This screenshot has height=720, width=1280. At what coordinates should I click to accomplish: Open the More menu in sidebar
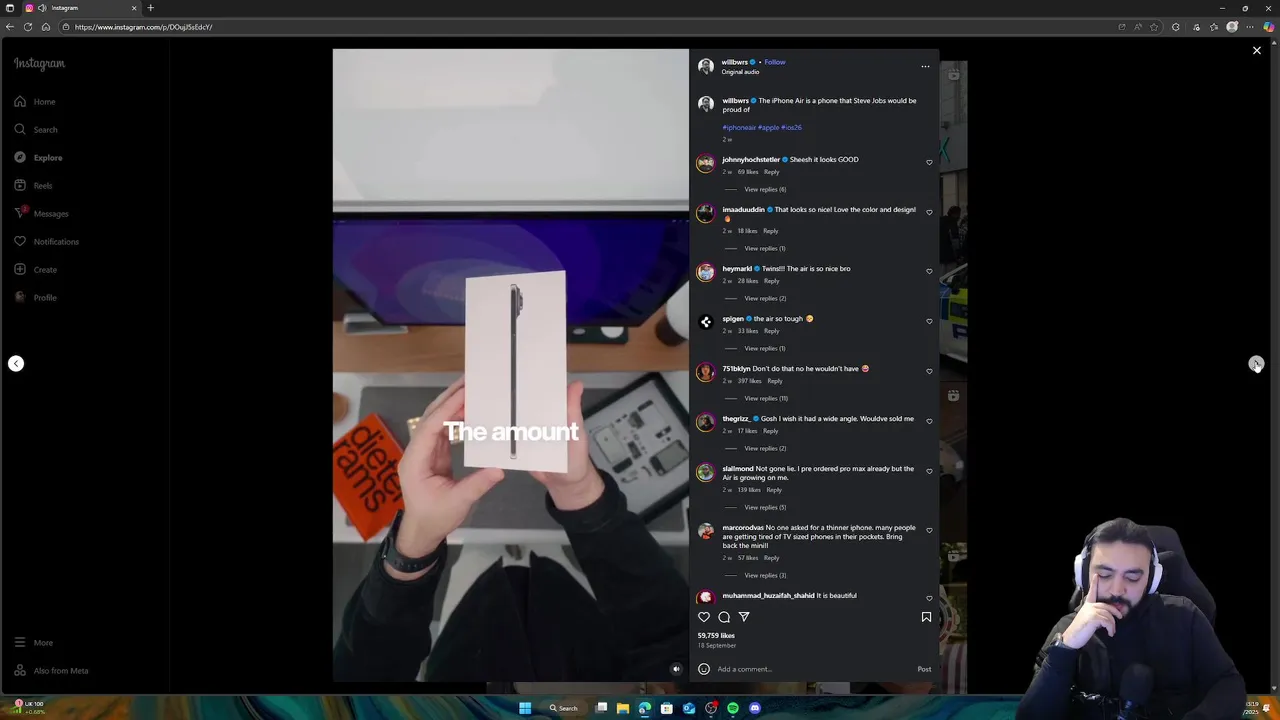tap(33, 643)
